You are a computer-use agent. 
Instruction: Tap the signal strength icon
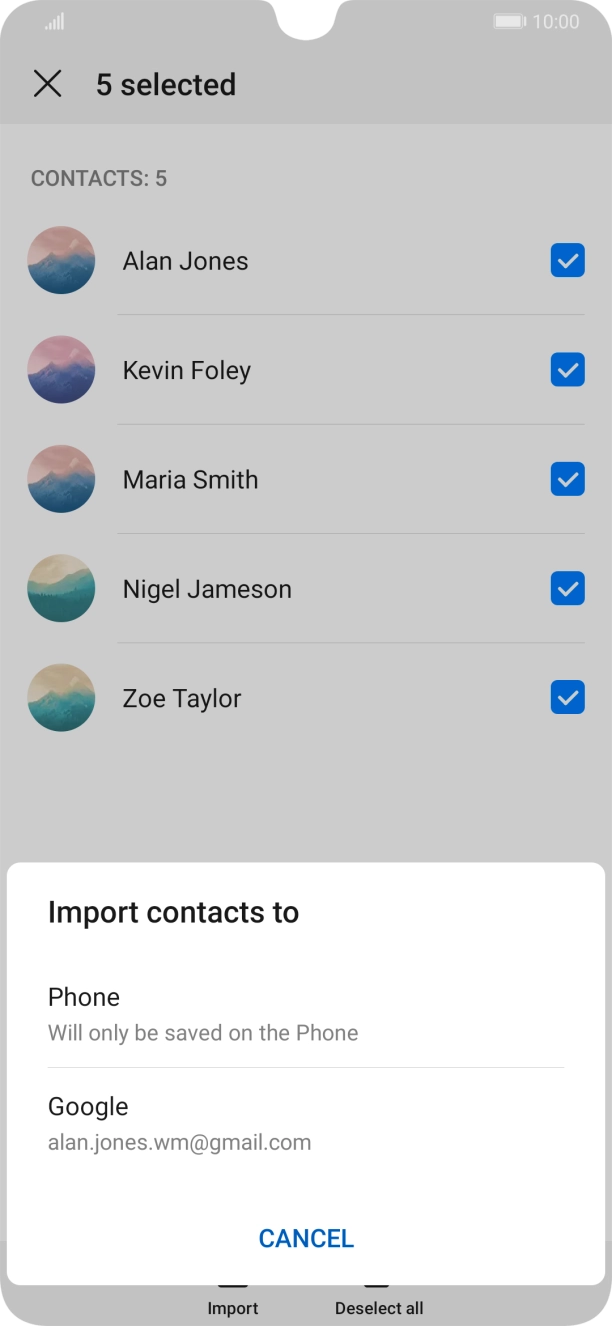[54, 21]
